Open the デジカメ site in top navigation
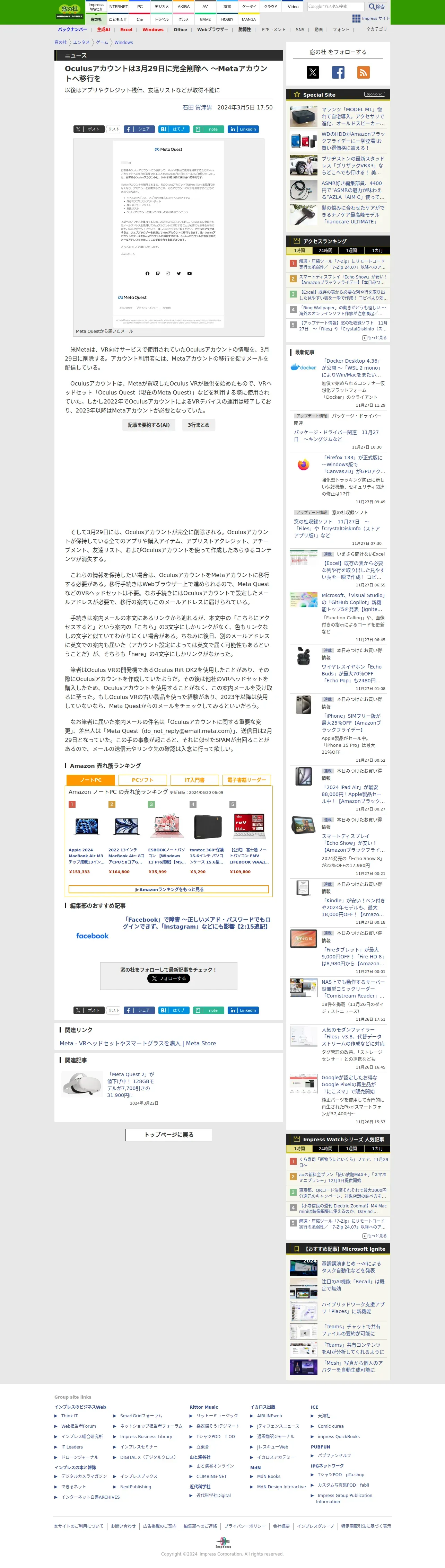The image size is (445, 1568). pos(161,7)
